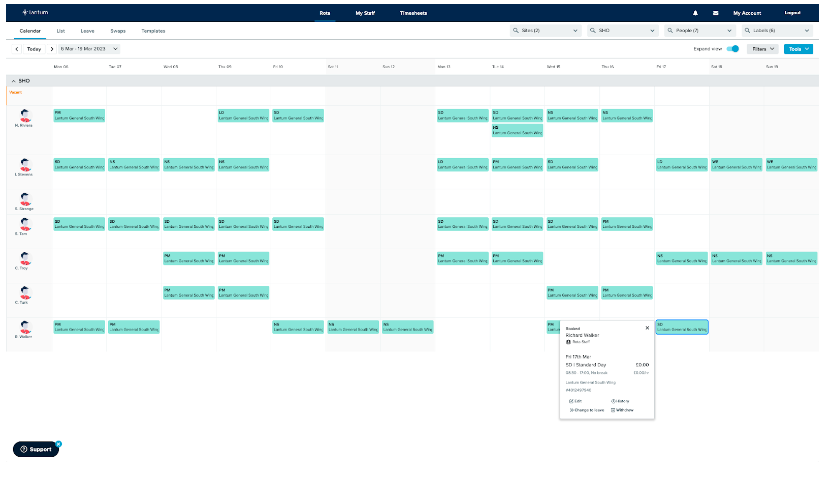Open the Filters dropdown
The image size is (824, 477).
(x=763, y=49)
